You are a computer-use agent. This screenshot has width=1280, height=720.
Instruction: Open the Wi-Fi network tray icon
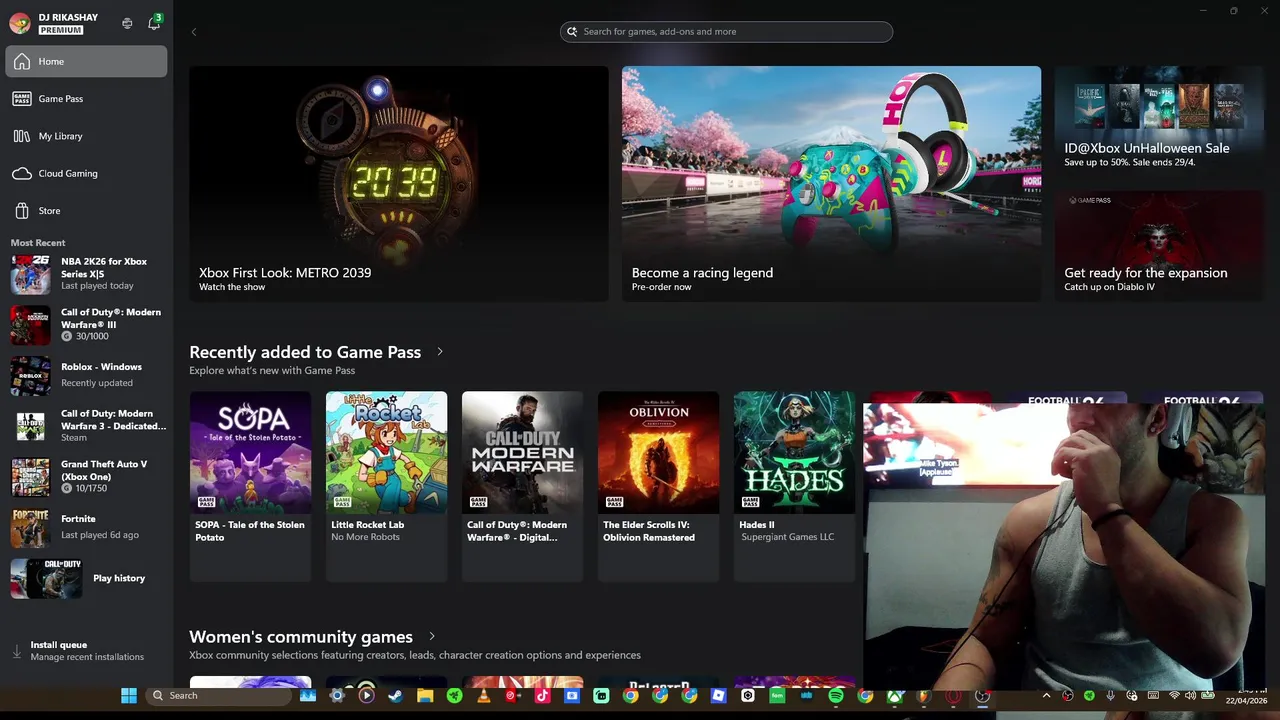[1174, 695]
